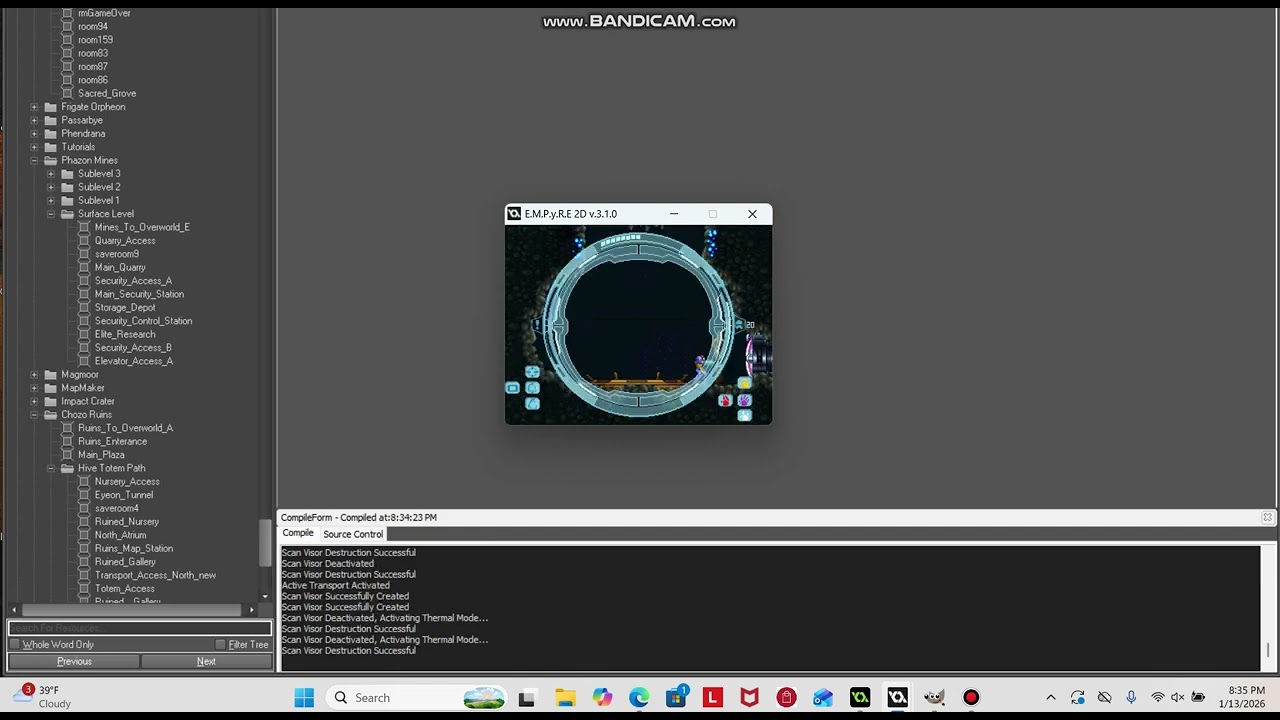
Task: Switch to green GameMaker taskbar icon
Action: (x=860, y=697)
